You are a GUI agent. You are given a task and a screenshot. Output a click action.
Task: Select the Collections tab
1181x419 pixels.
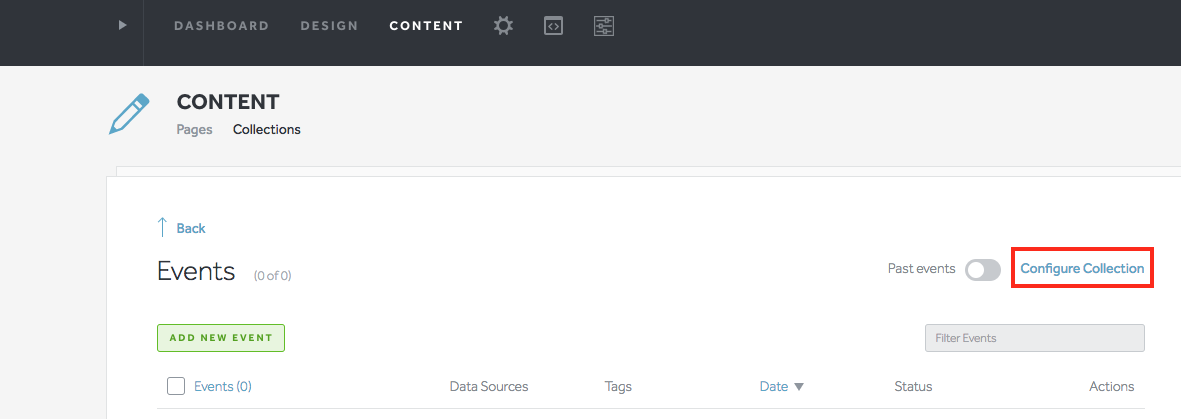pos(266,129)
